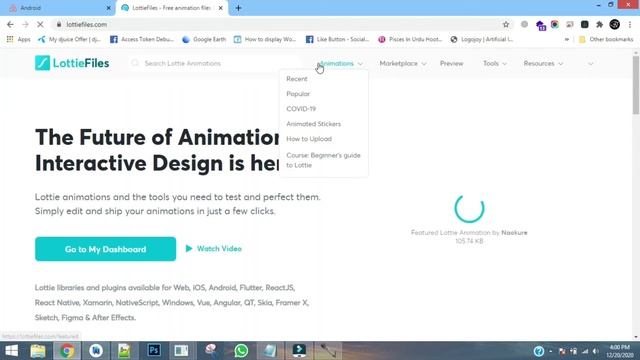Open the Chrome three-dot menu

pyautogui.click(x=630, y=24)
